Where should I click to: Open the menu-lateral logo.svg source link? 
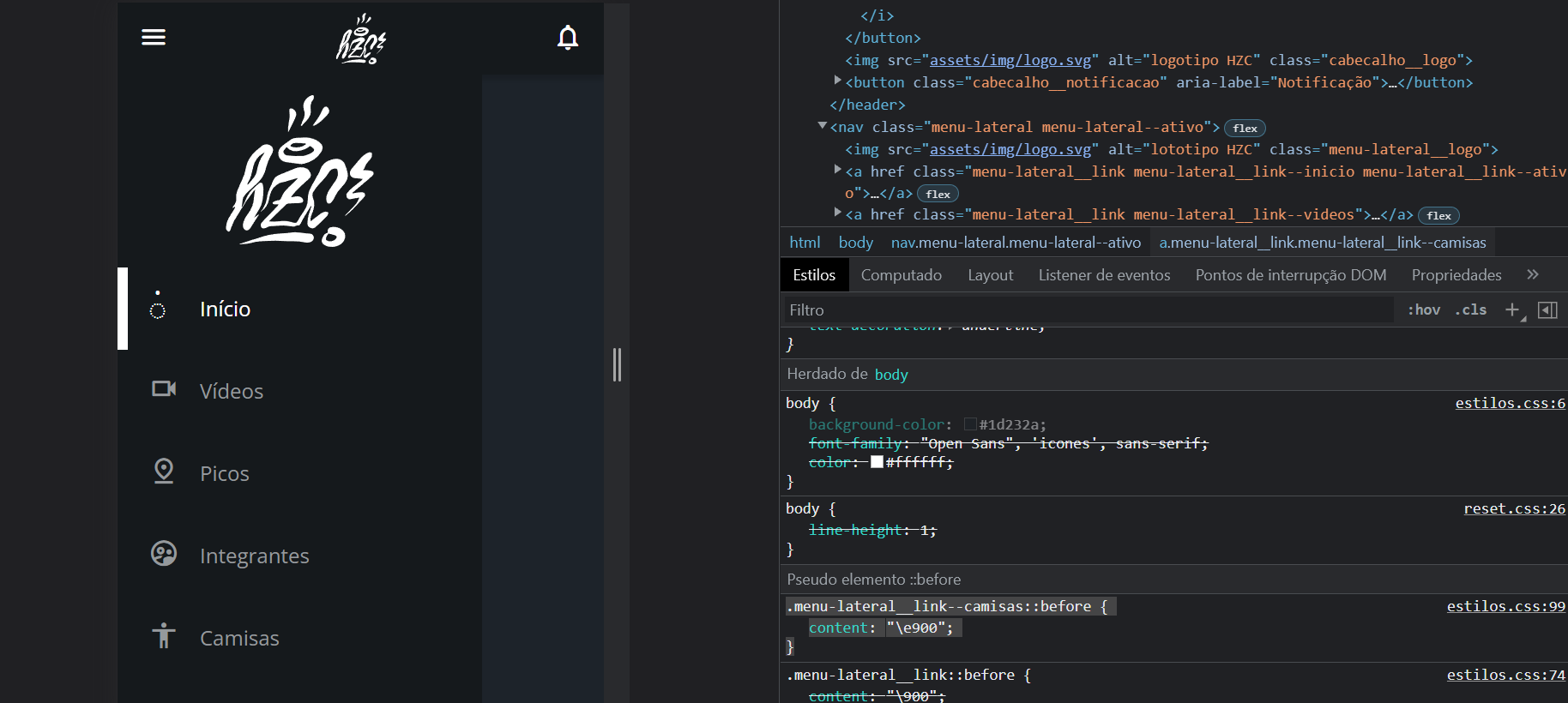click(1010, 149)
